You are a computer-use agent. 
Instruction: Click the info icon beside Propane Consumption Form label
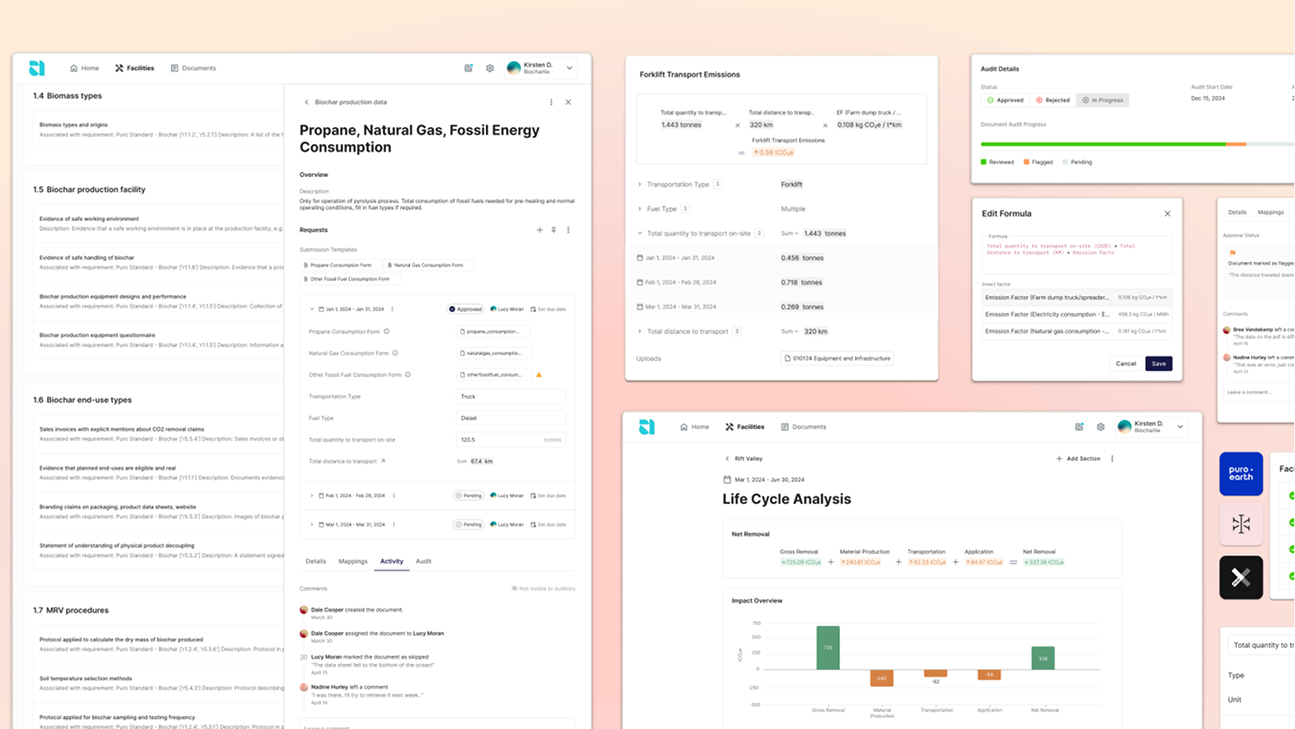pyautogui.click(x=387, y=331)
